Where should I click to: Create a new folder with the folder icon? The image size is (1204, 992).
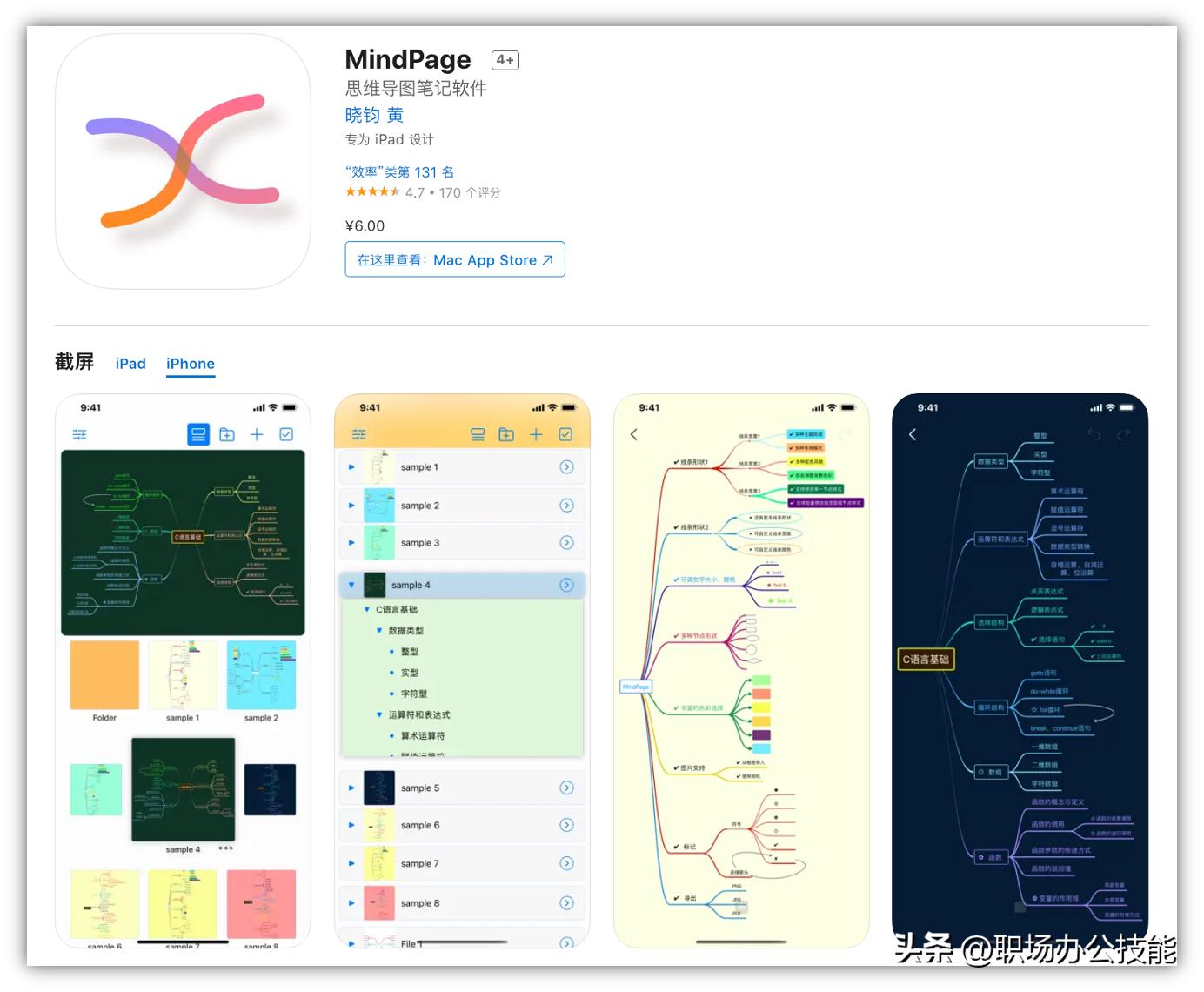[227, 433]
